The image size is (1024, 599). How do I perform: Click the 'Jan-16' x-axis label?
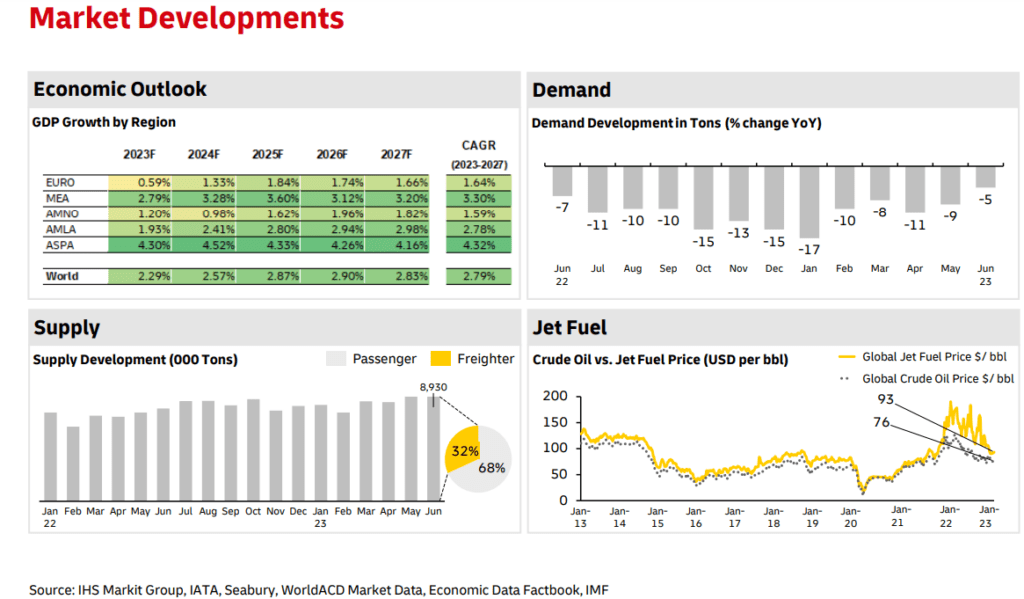(696, 517)
